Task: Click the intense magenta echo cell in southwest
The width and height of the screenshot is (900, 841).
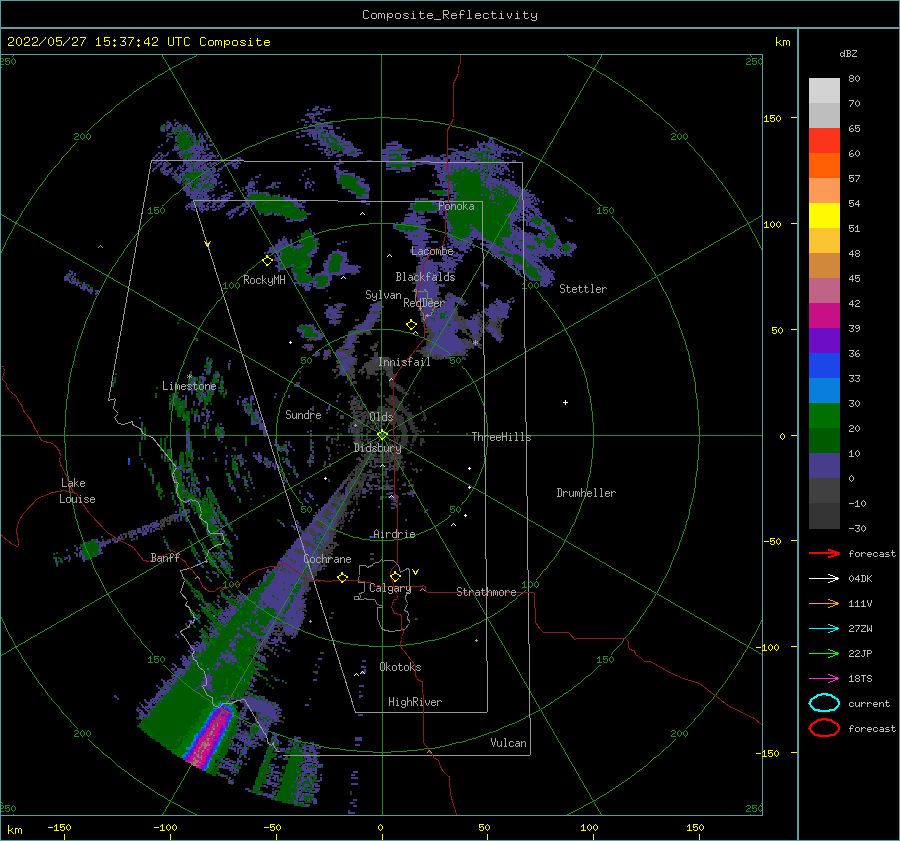Action: tap(208, 737)
